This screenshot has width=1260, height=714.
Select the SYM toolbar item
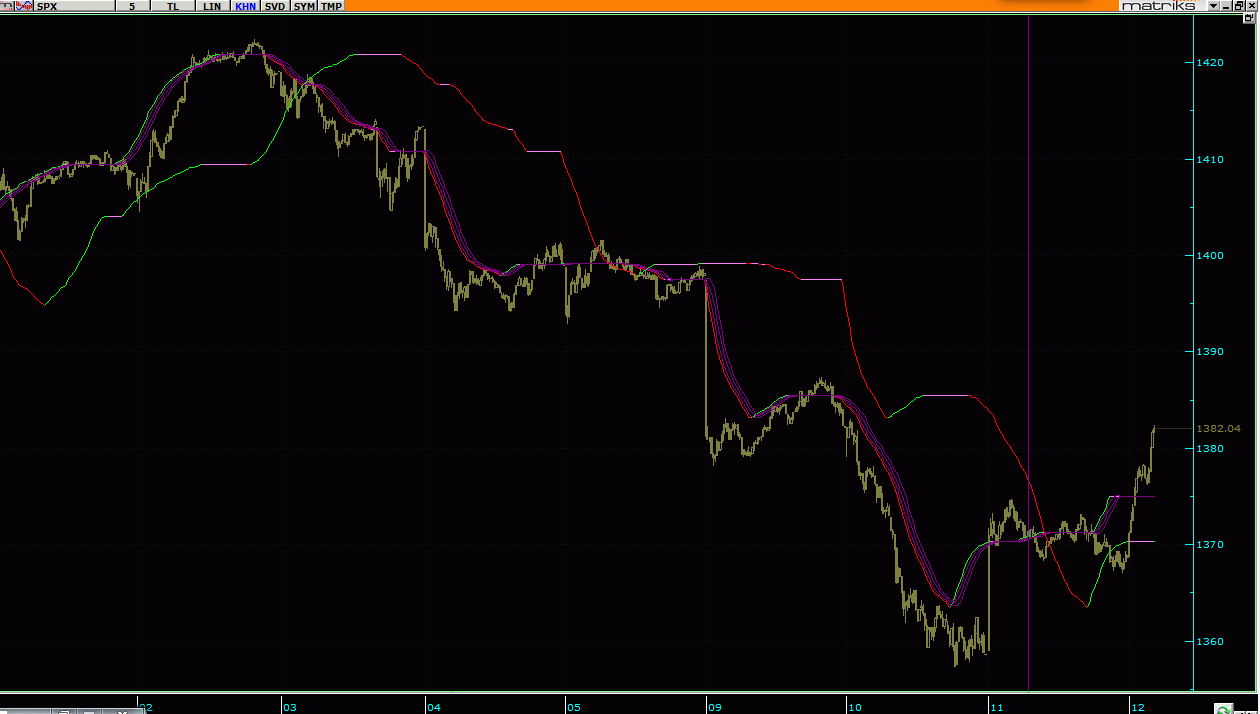coord(304,6)
